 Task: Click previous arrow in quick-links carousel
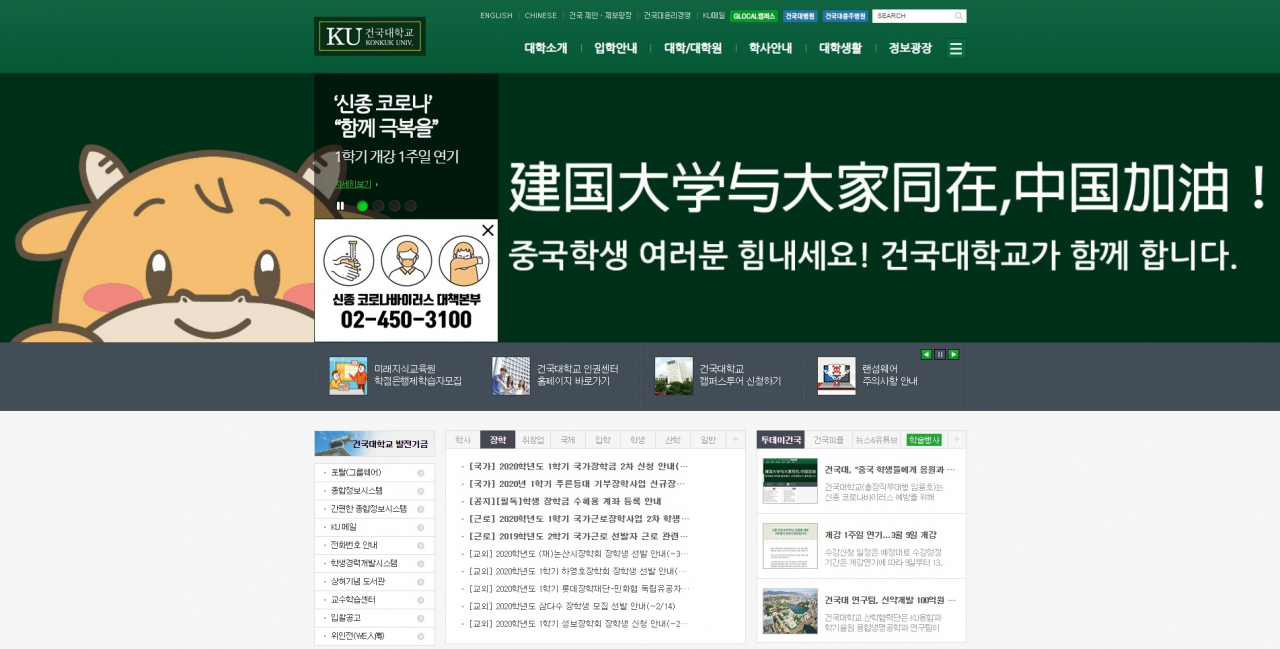coord(926,354)
